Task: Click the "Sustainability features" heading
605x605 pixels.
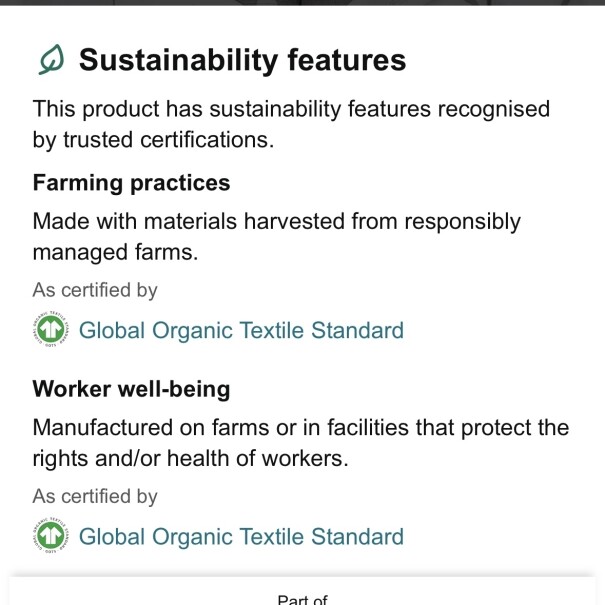Action: tap(242, 60)
